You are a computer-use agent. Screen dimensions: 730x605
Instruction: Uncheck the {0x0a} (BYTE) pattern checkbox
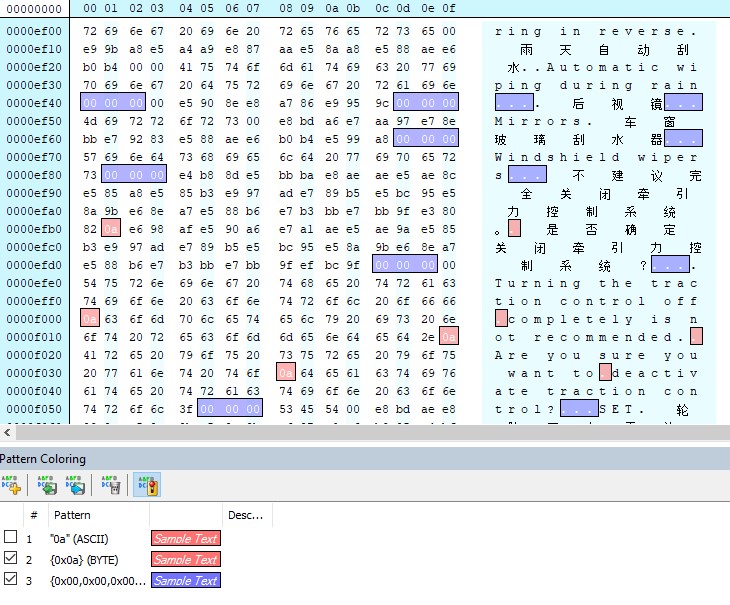(10, 558)
